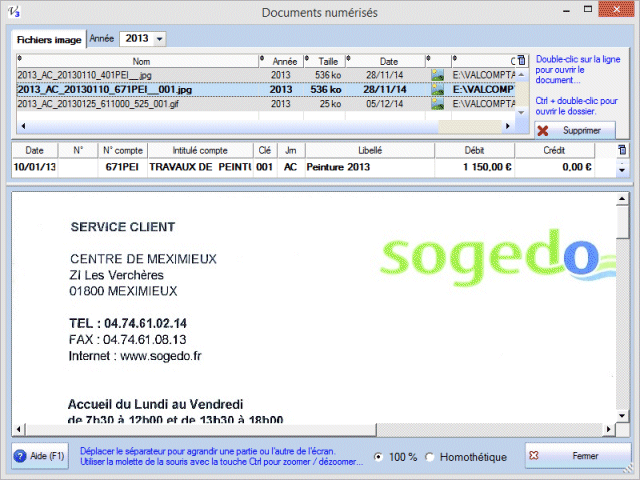This screenshot has width=640, height=480.
Task: Select the Homothétique radio button
Action: point(430,457)
